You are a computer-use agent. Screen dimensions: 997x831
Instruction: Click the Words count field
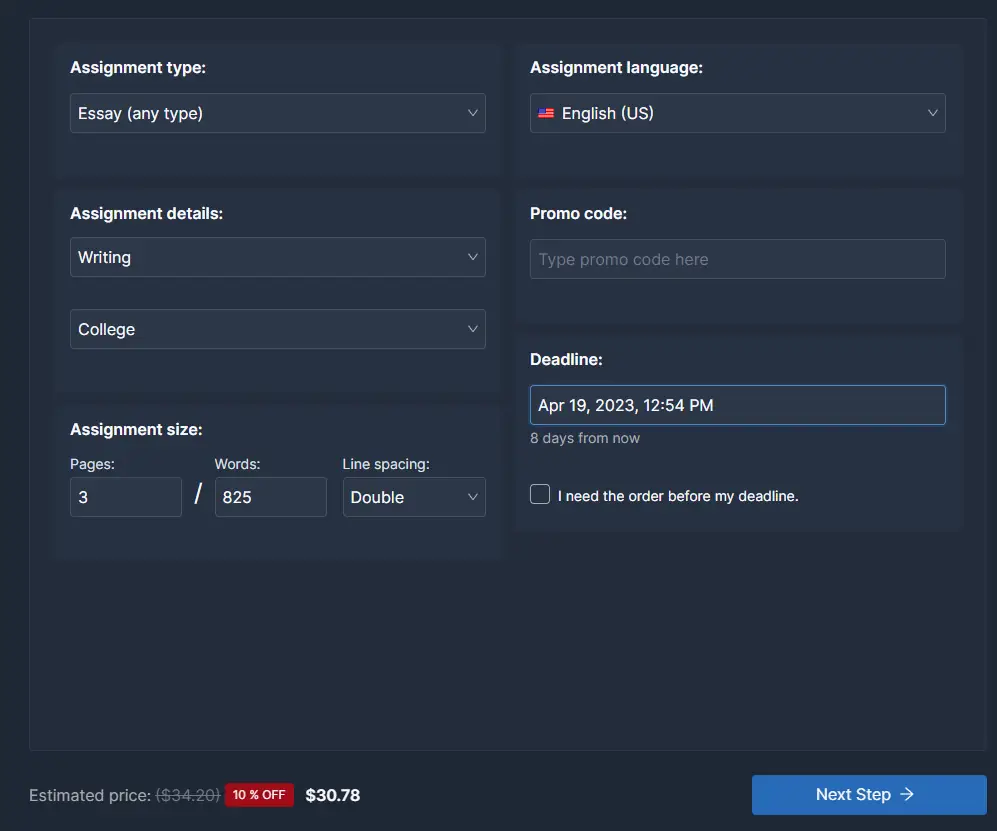coord(270,497)
